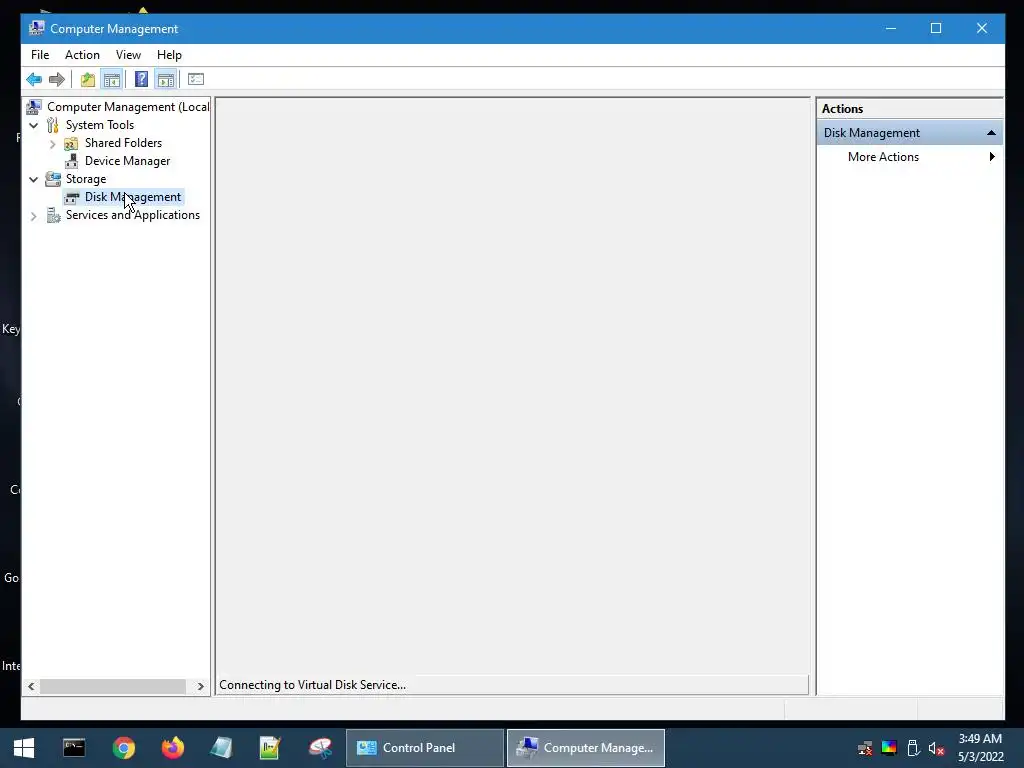The width and height of the screenshot is (1024, 768).
Task: Minimize the Computer Management window
Action: [891, 28]
